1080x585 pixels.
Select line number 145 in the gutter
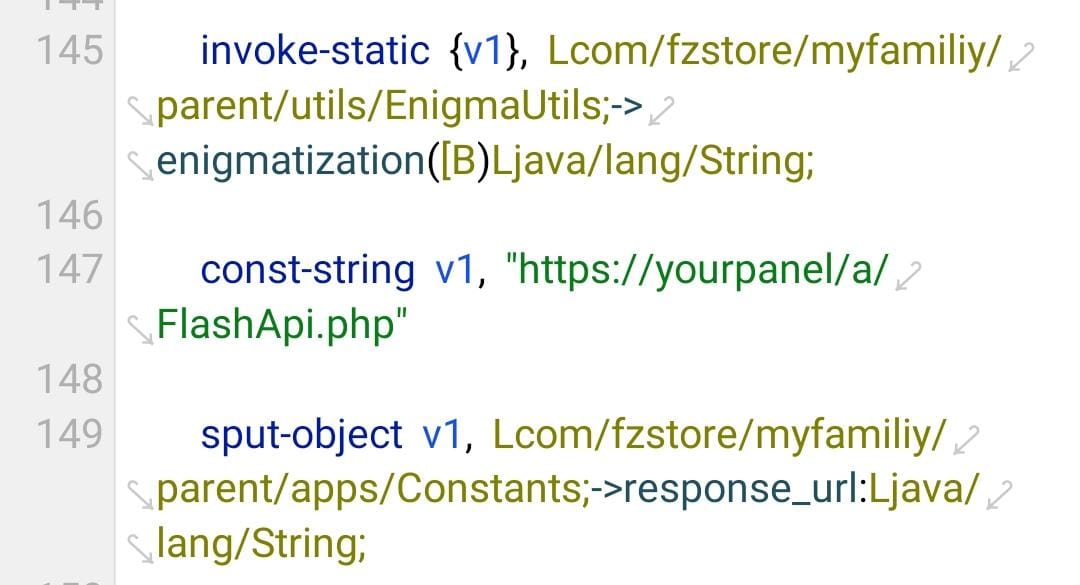pos(70,50)
